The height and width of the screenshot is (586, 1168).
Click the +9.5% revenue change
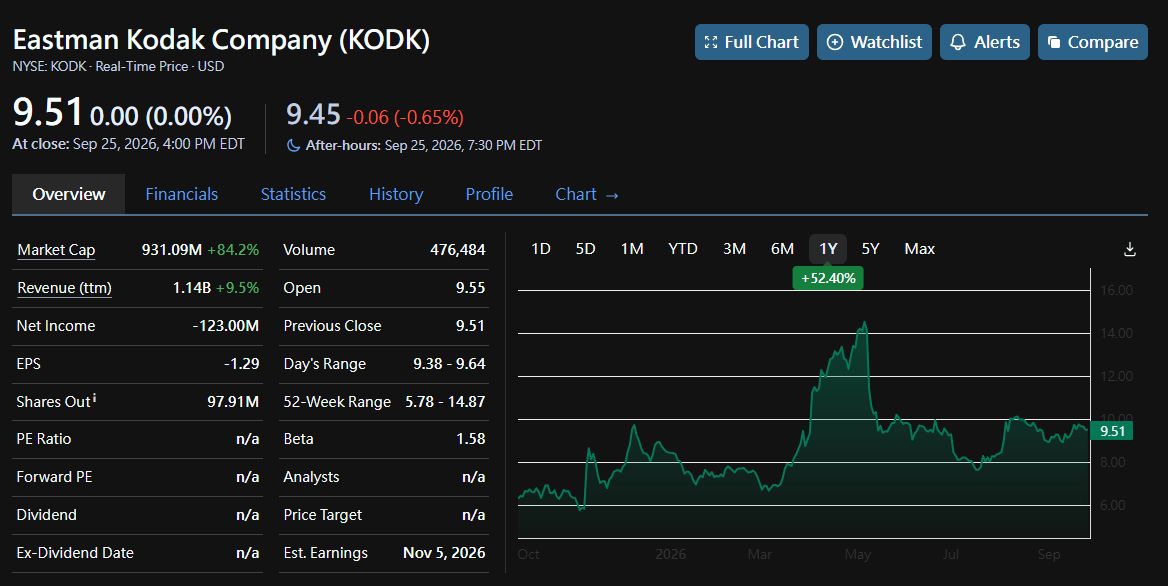(238, 288)
